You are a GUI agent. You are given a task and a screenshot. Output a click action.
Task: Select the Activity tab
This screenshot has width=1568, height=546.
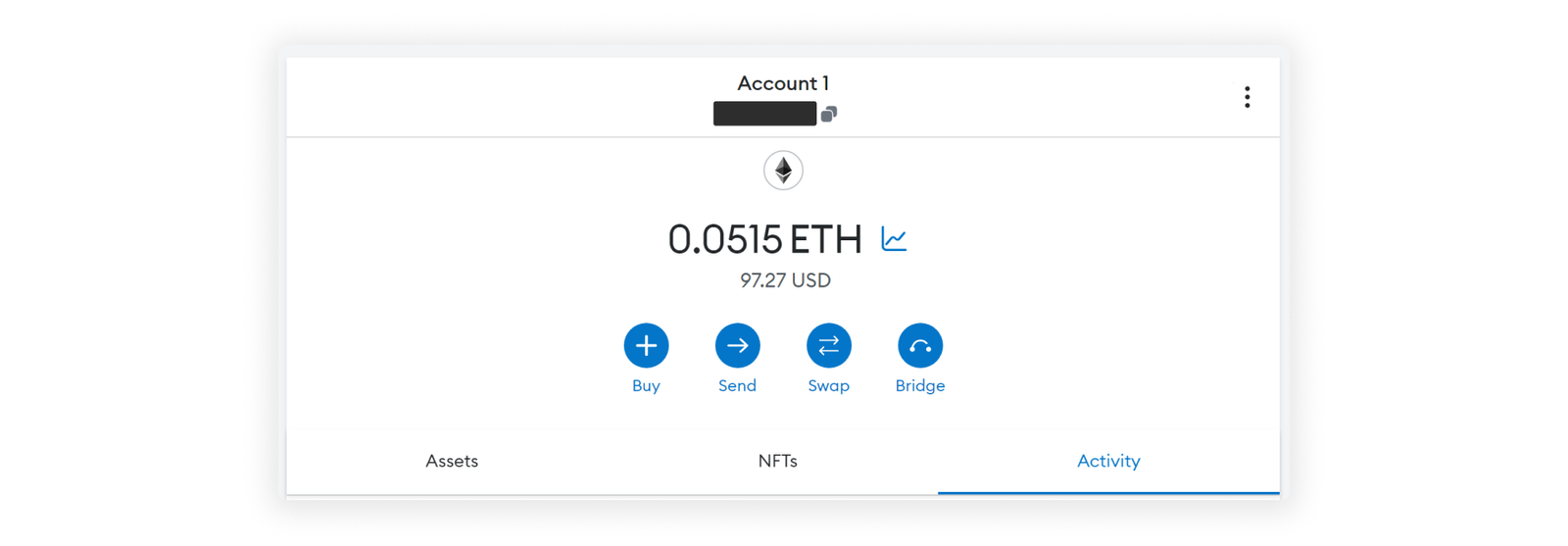click(1108, 461)
